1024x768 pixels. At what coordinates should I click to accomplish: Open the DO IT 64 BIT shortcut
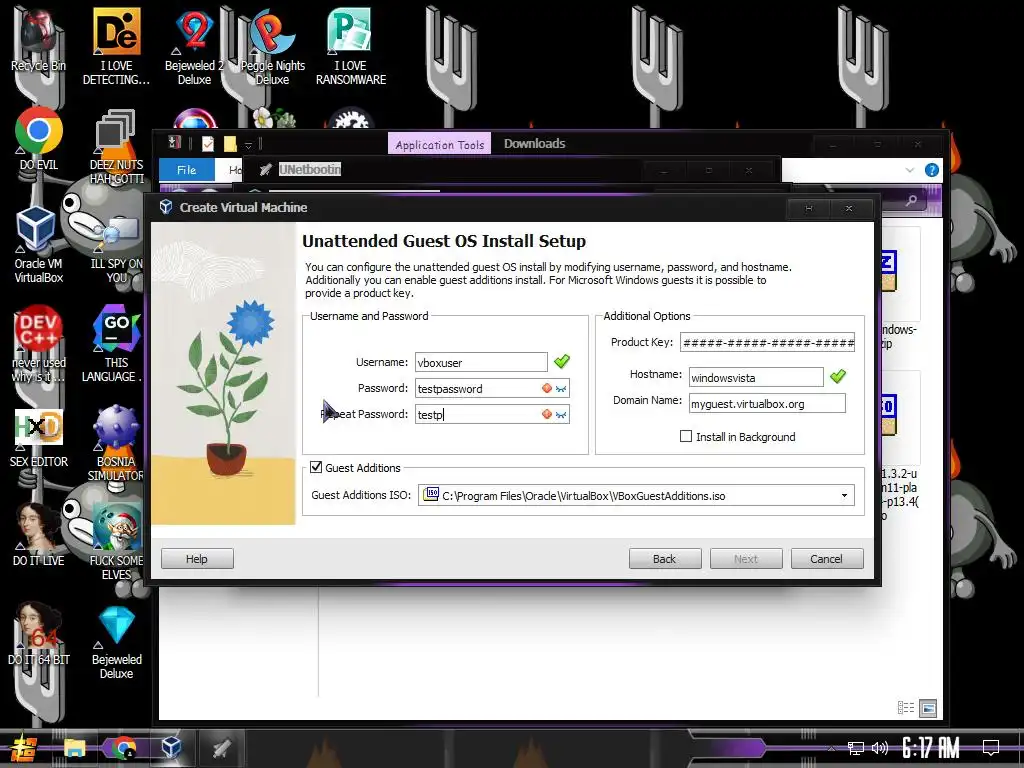click(39, 633)
